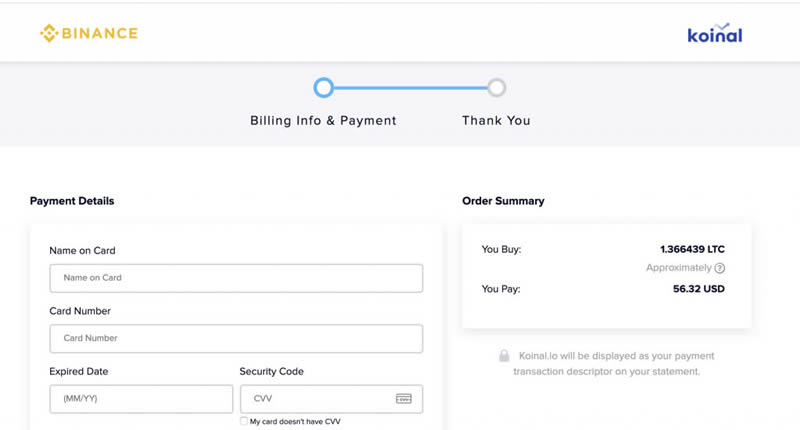
Task: Click inside the CVV Security Code field
Action: click(315, 398)
